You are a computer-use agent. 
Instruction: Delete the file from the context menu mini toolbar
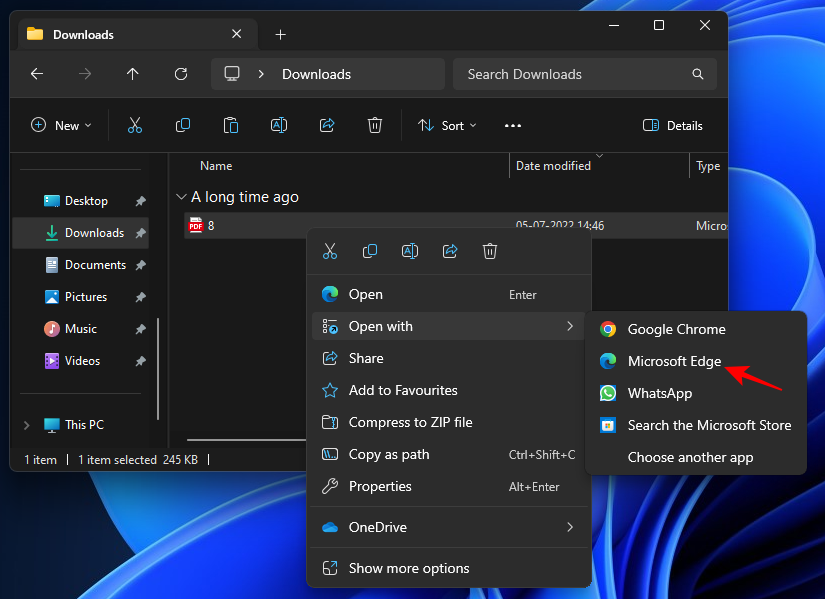(x=489, y=251)
